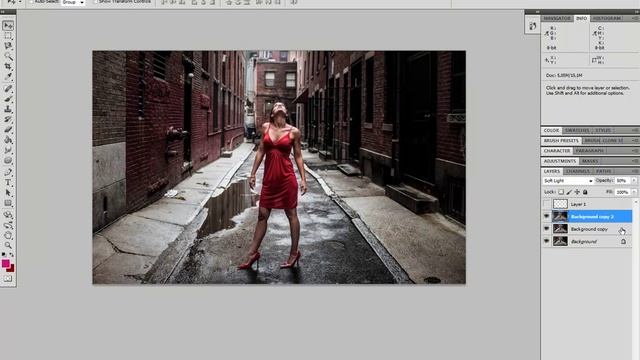Select the History Brush tool
This screenshot has width=640, height=360.
[x=8, y=120]
